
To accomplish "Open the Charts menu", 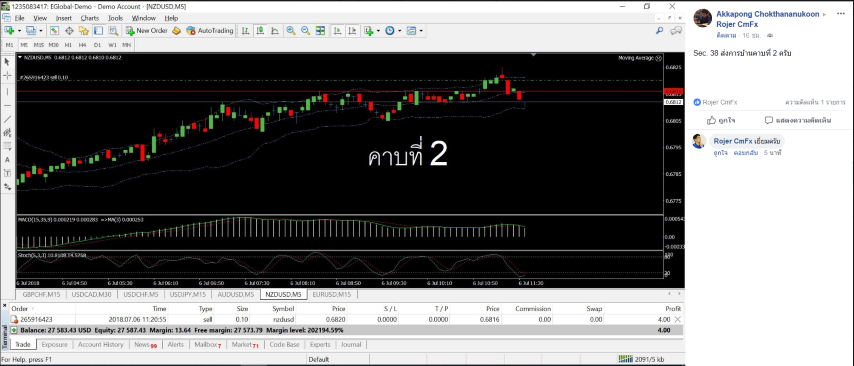I will [x=90, y=18].
